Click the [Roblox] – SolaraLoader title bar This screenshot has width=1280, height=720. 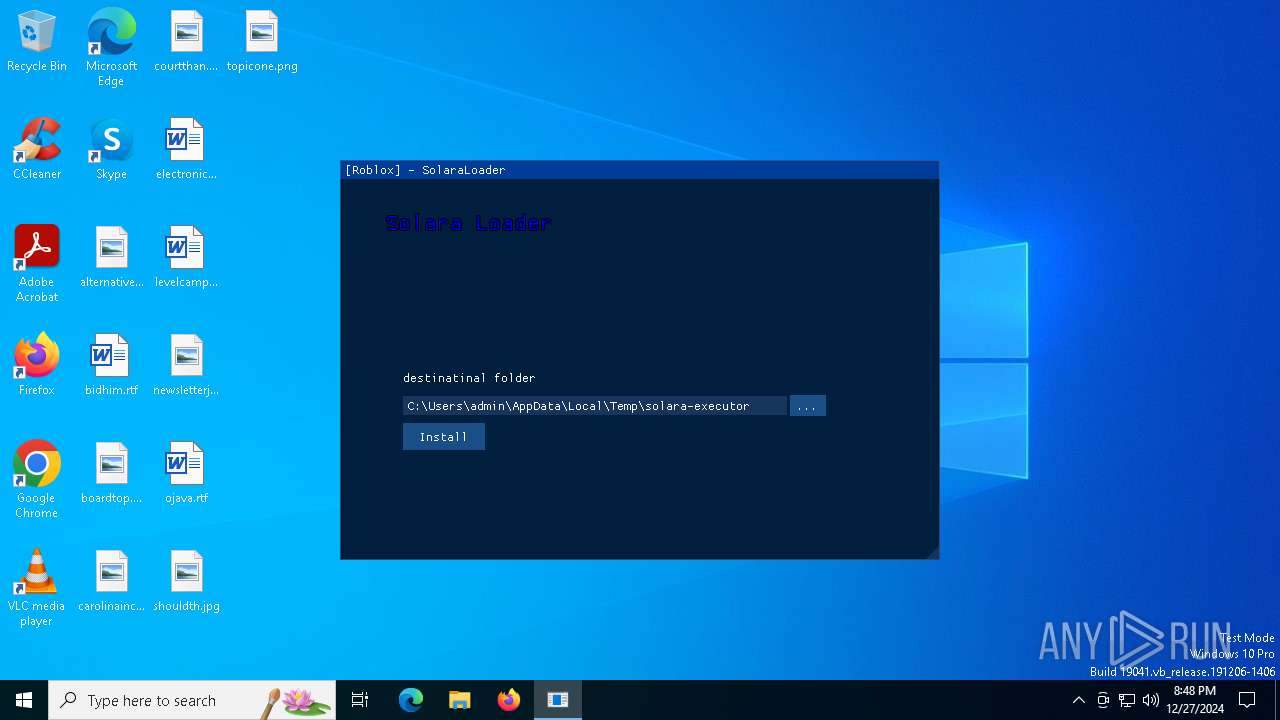(x=639, y=170)
